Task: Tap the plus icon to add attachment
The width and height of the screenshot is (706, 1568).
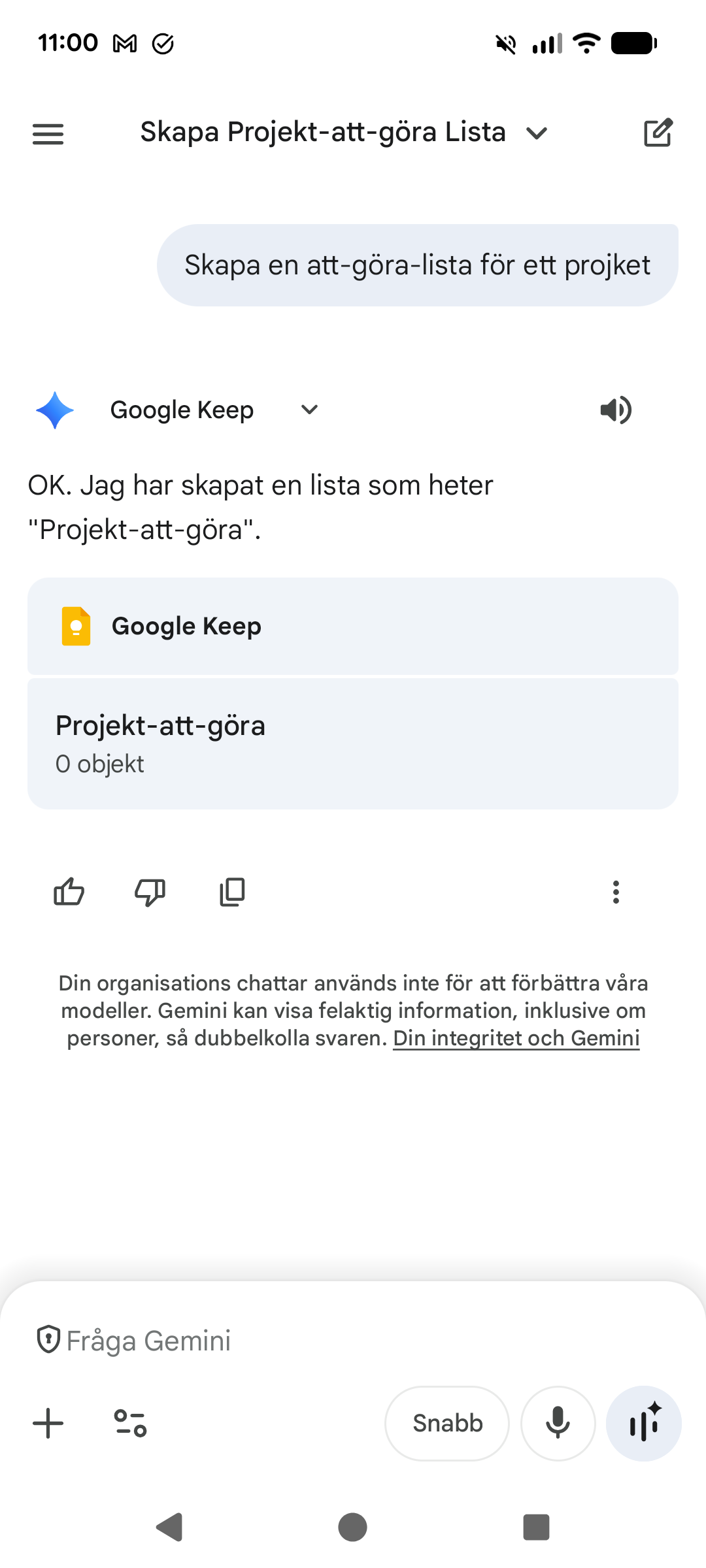Action: 48,1423
